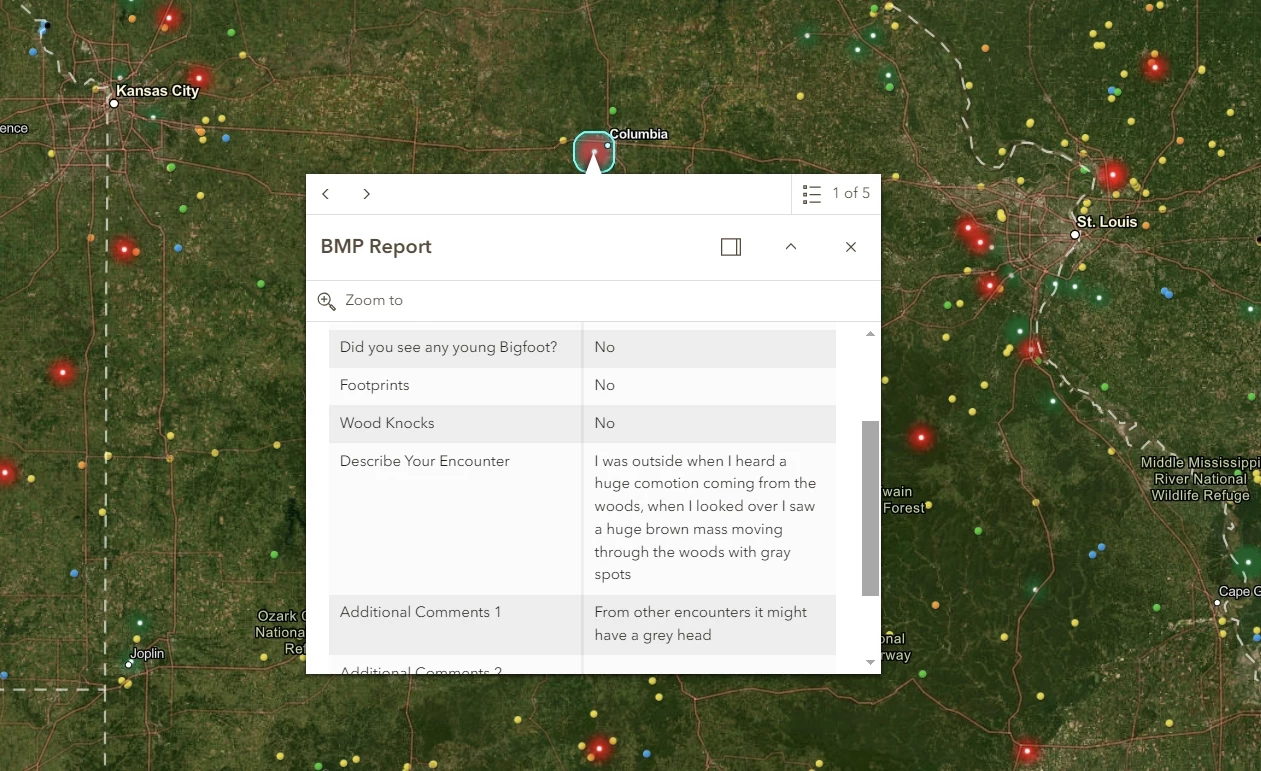Click 'Describe Your Encounter' field label
1261x771 pixels.
point(425,461)
